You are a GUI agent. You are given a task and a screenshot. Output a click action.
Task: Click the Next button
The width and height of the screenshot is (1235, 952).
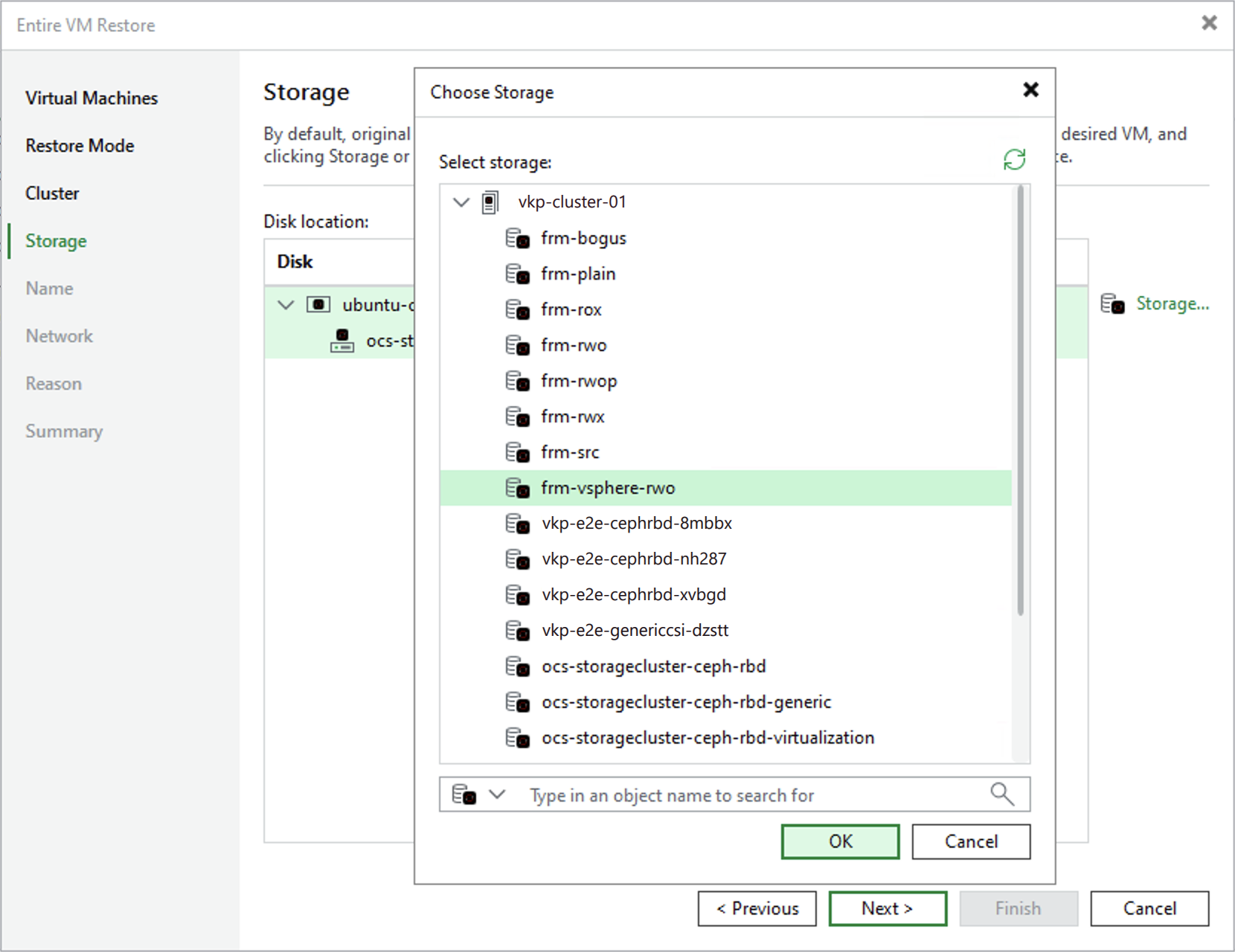888,908
